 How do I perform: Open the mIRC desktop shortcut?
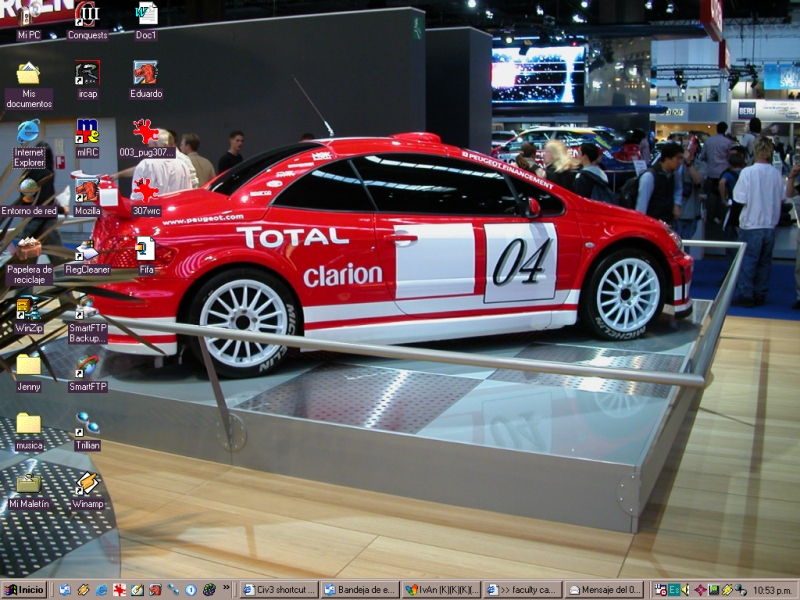click(x=87, y=132)
